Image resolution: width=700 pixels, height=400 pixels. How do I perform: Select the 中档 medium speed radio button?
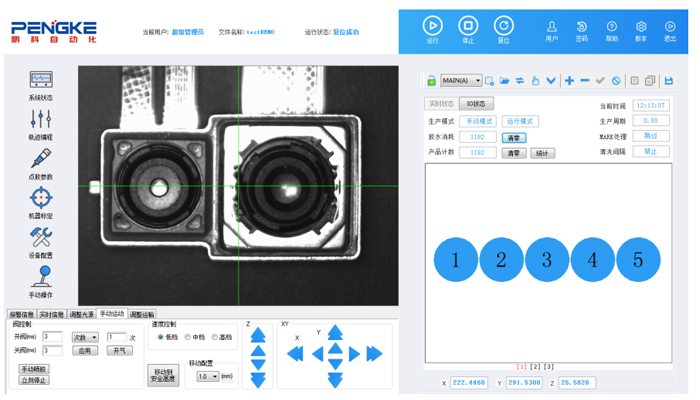(x=189, y=337)
